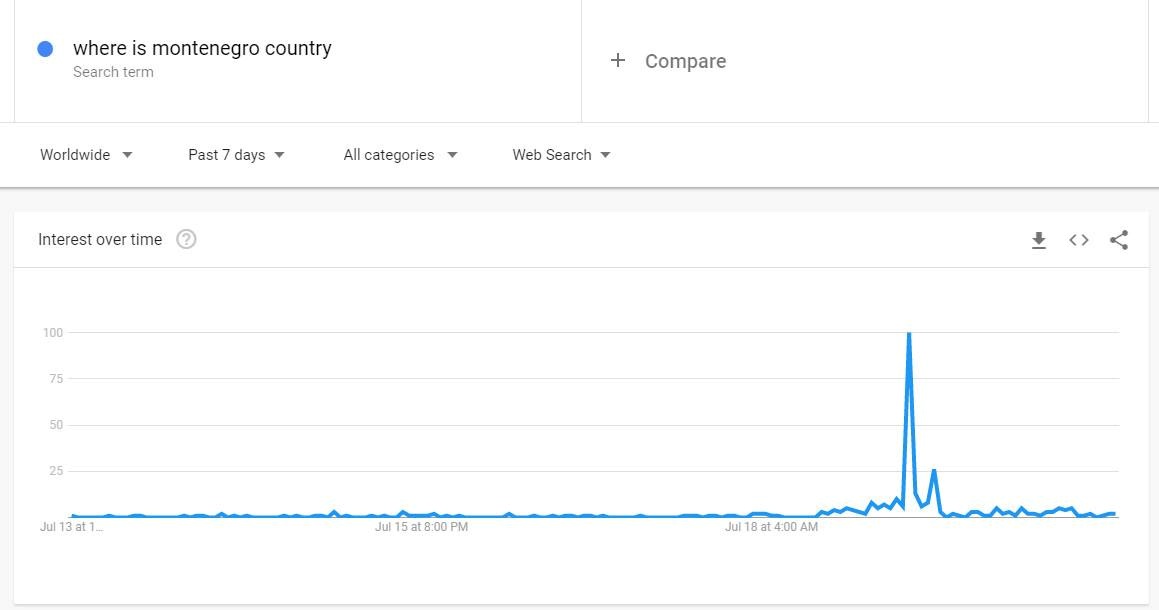
Task: Click the 100 y-axis label
Action: (53, 333)
